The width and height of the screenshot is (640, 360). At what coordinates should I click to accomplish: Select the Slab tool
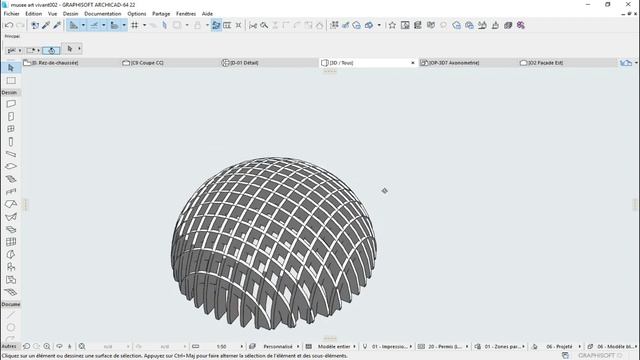click(x=11, y=167)
